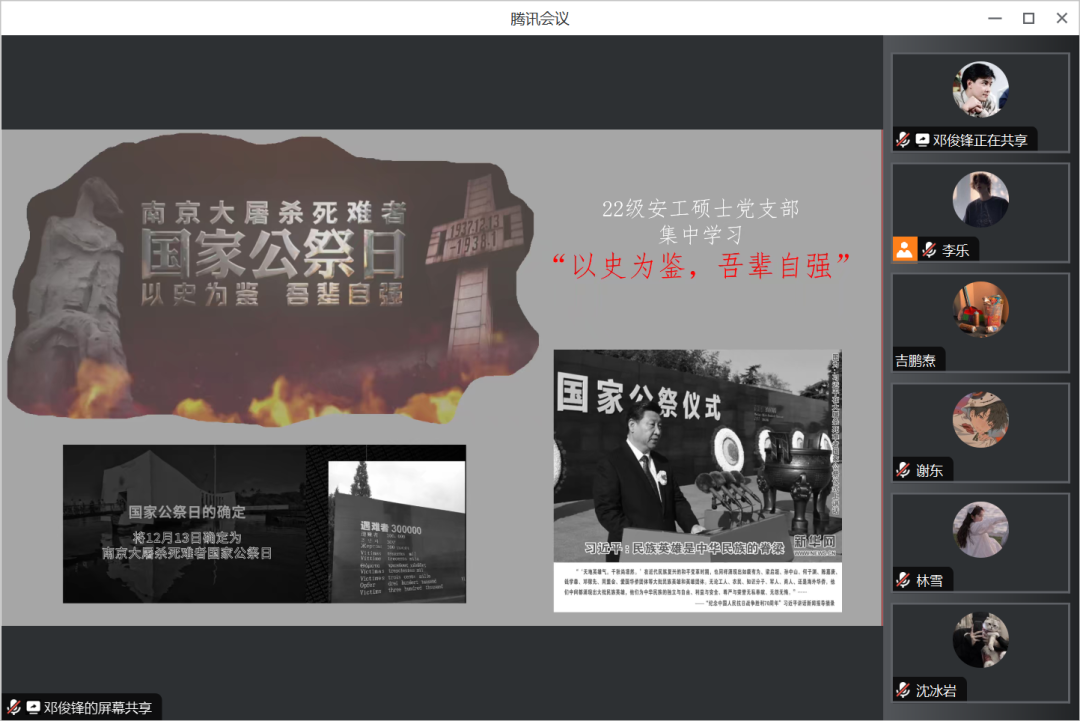Screen dimensions: 1080x721
Task: Click the muted mic icon at bottom-left share label
Action: coord(14,707)
